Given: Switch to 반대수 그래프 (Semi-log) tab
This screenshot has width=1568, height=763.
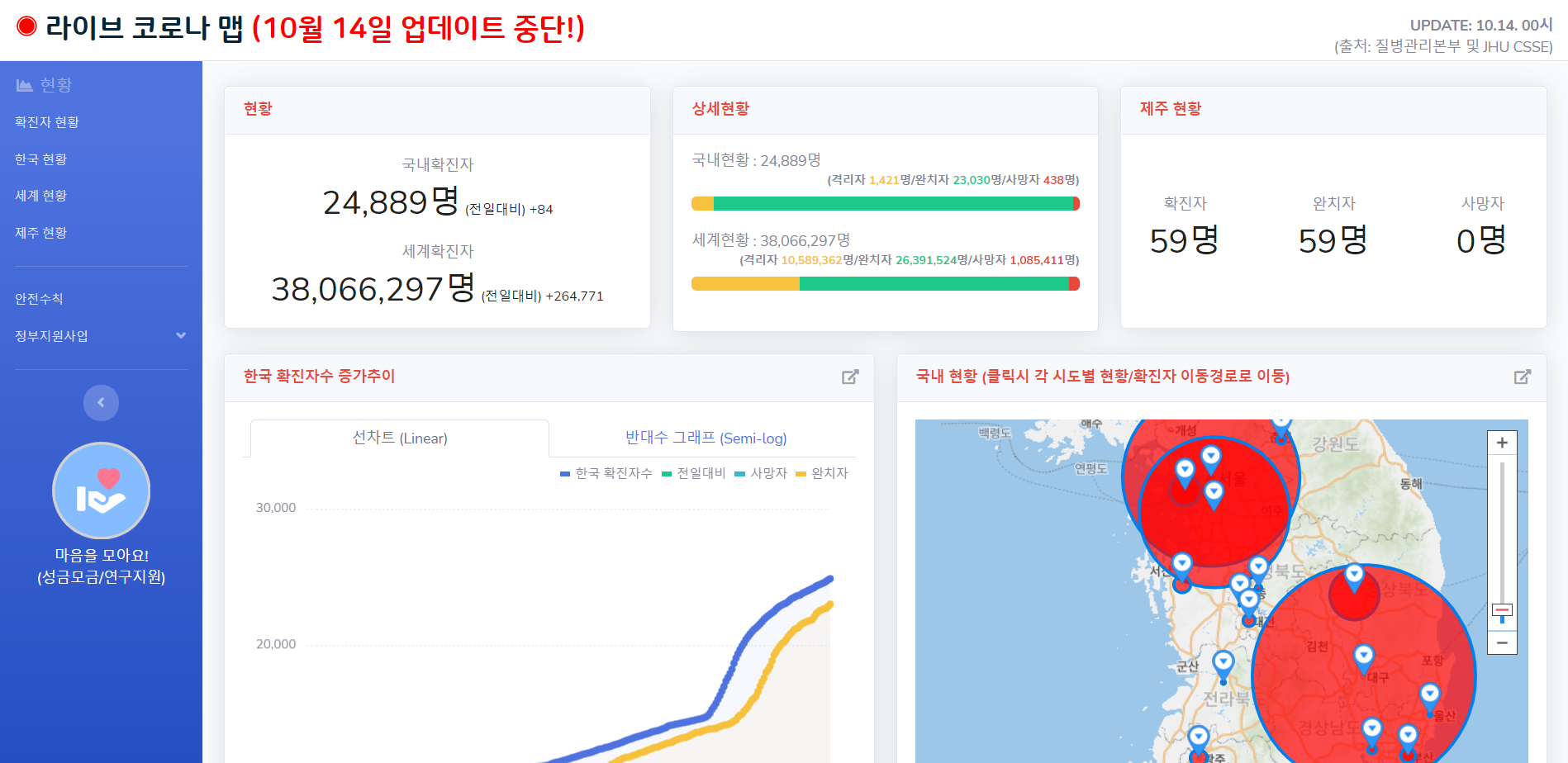Looking at the screenshot, I should pyautogui.click(x=706, y=438).
